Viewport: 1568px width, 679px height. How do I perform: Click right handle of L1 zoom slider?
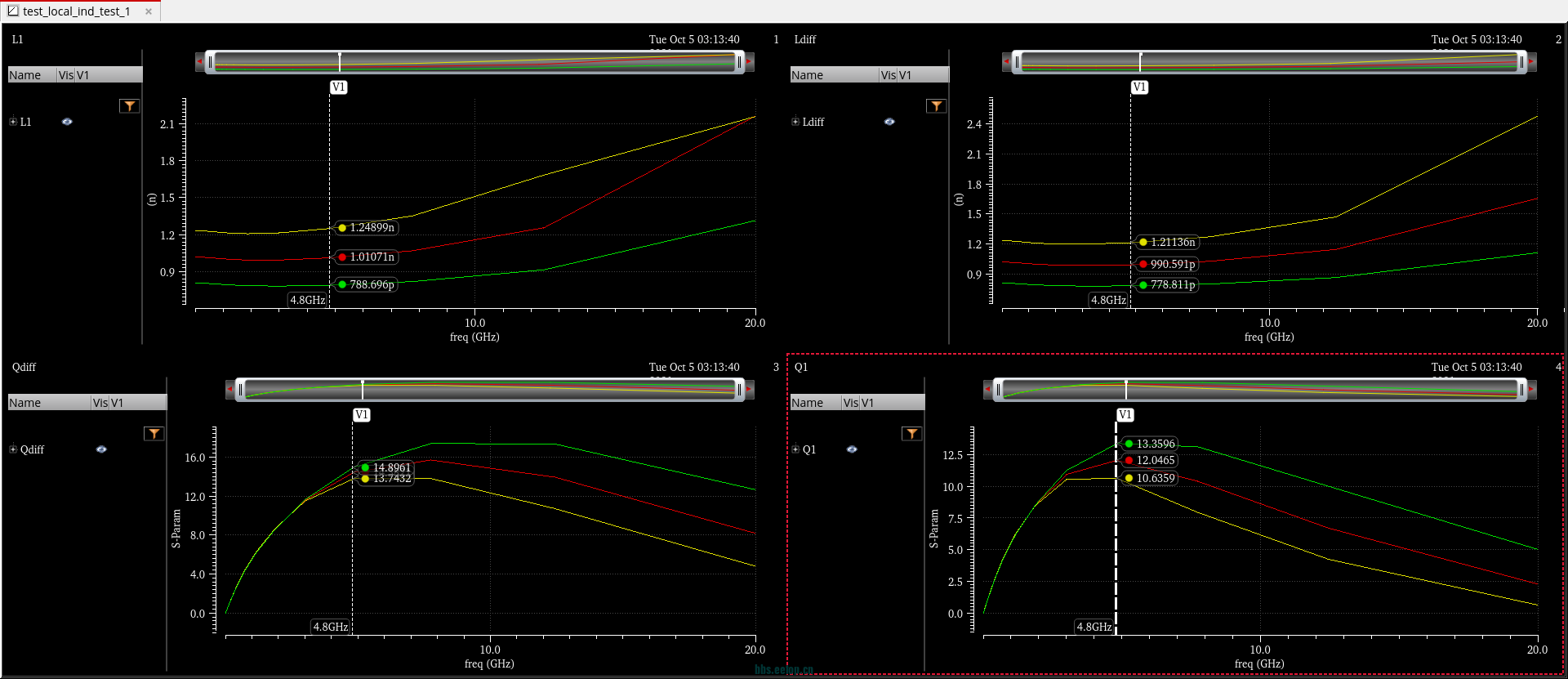(740, 62)
